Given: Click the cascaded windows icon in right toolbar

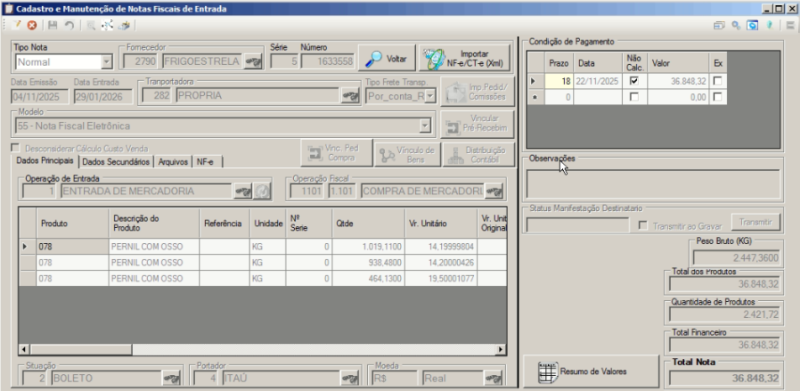Looking at the screenshot, I should 719,25.
